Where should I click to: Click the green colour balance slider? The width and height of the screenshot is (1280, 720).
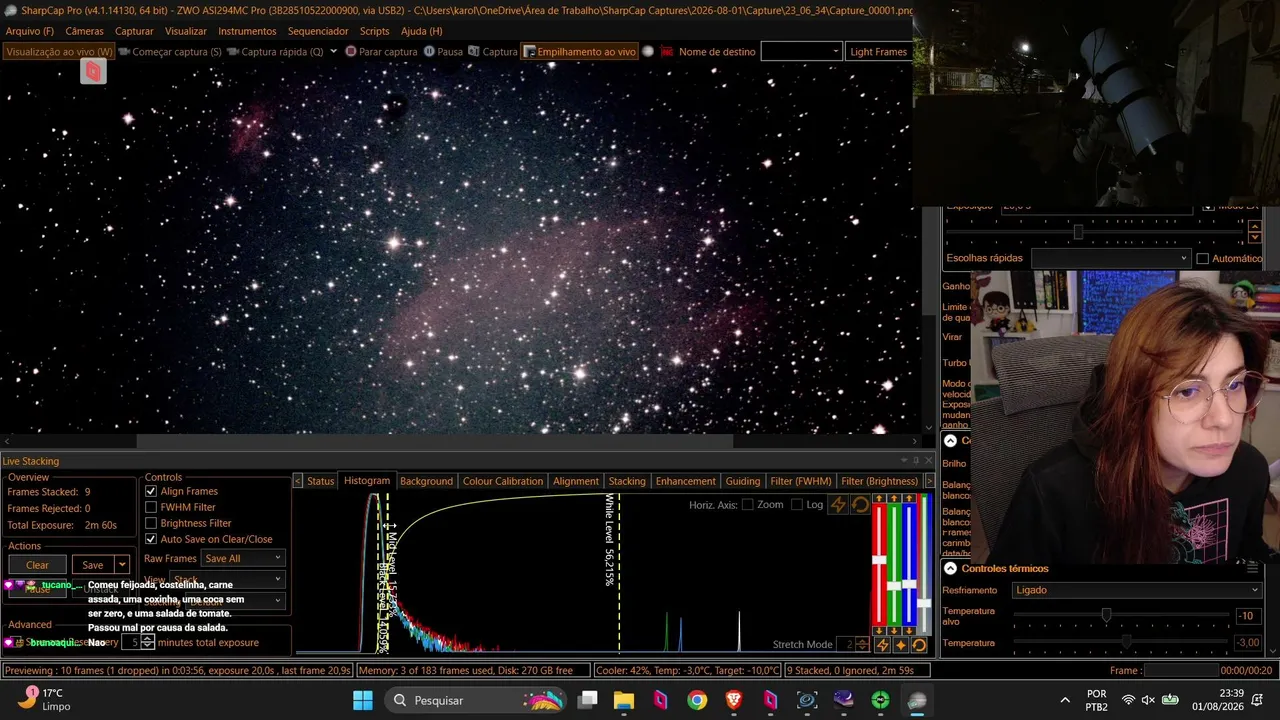coord(895,565)
